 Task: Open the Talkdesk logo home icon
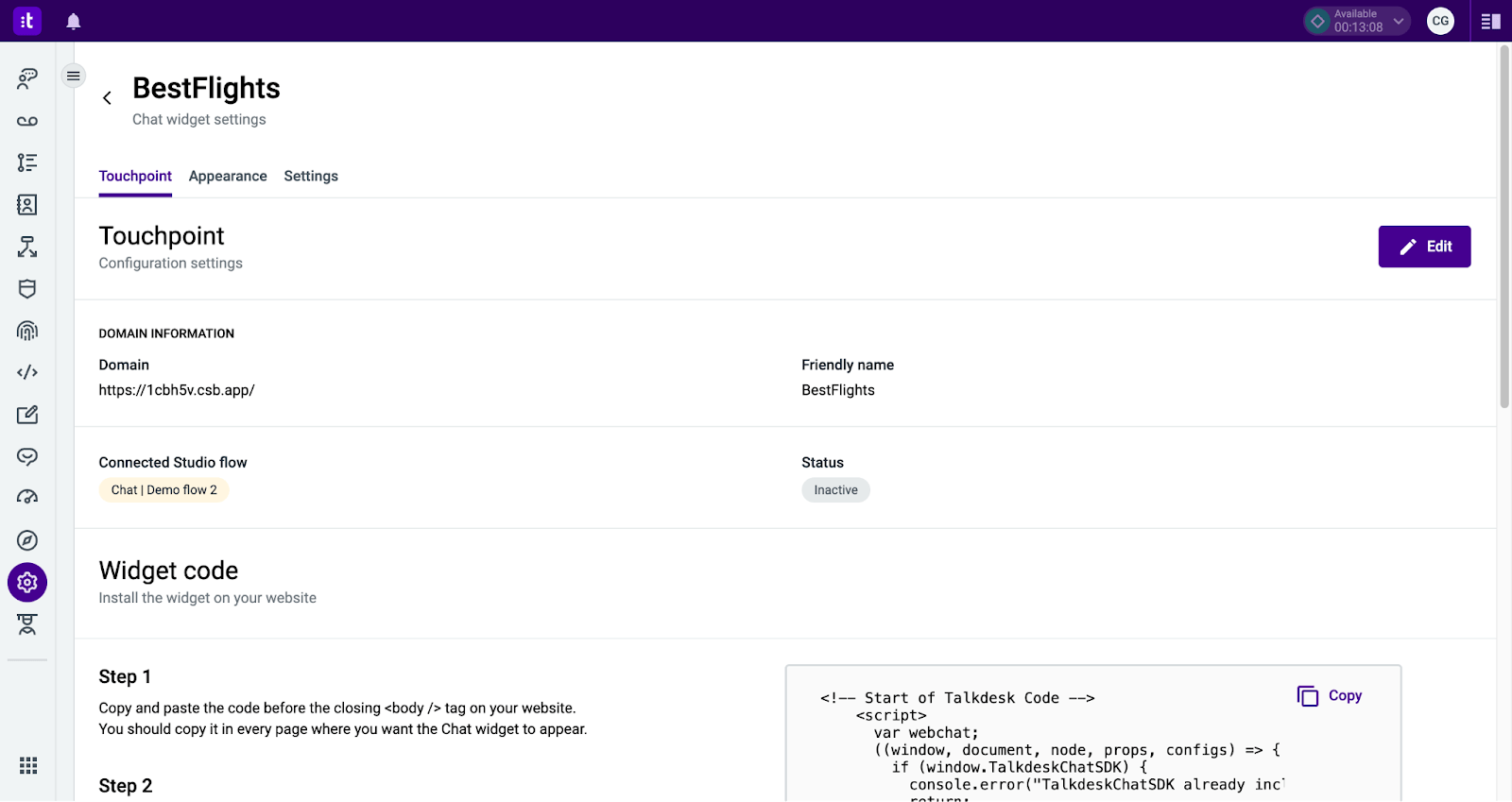click(27, 21)
